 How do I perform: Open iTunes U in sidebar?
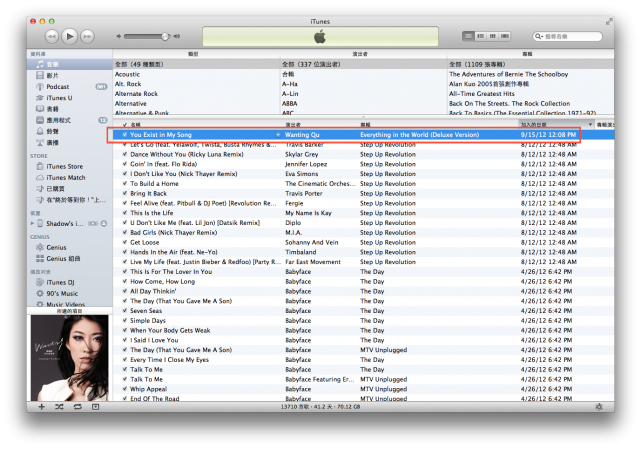pos(69,98)
